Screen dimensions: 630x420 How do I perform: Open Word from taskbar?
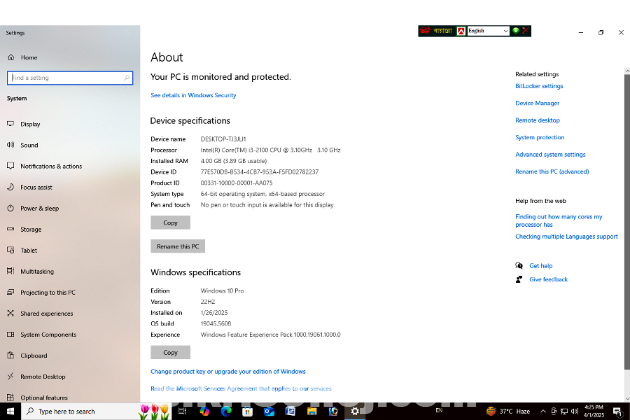coord(290,411)
